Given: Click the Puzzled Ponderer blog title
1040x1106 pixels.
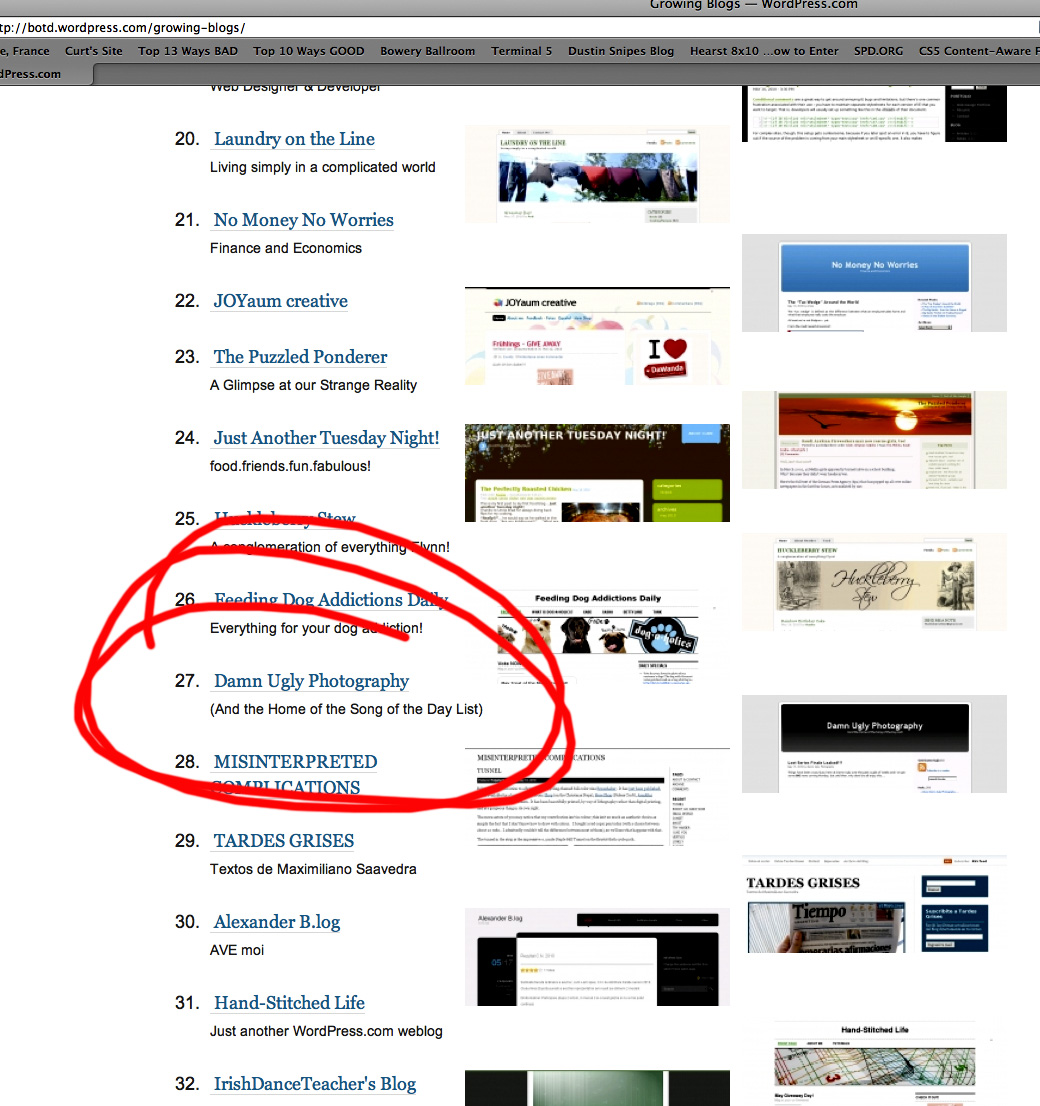Looking at the screenshot, I should (300, 358).
